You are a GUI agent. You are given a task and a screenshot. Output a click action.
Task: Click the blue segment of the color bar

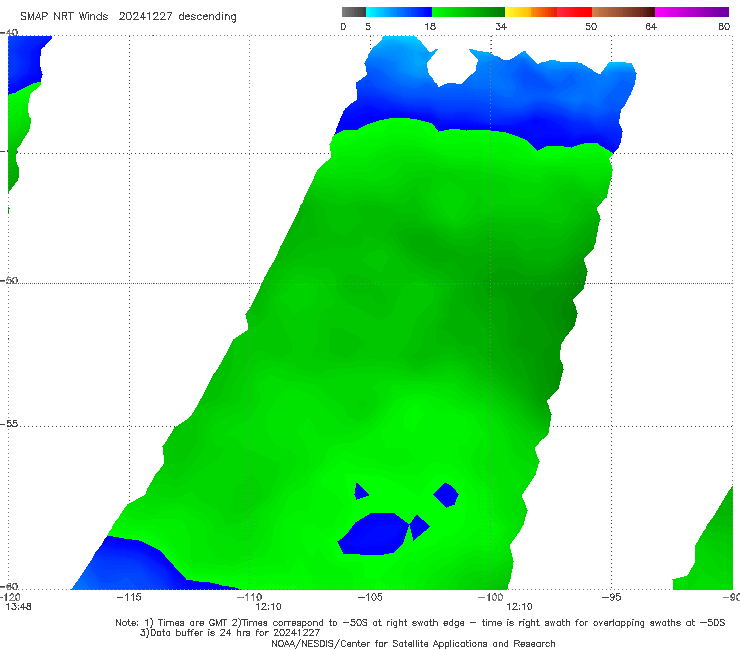(399, 12)
